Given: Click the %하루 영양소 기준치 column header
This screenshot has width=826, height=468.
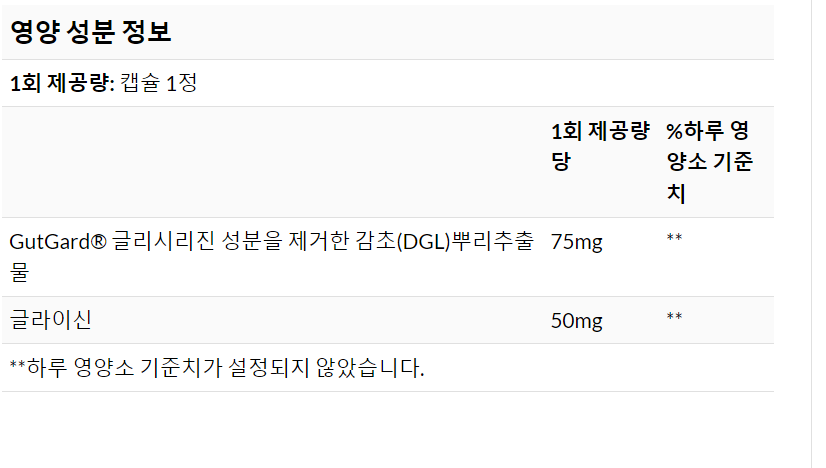Looking at the screenshot, I should 708,161.
